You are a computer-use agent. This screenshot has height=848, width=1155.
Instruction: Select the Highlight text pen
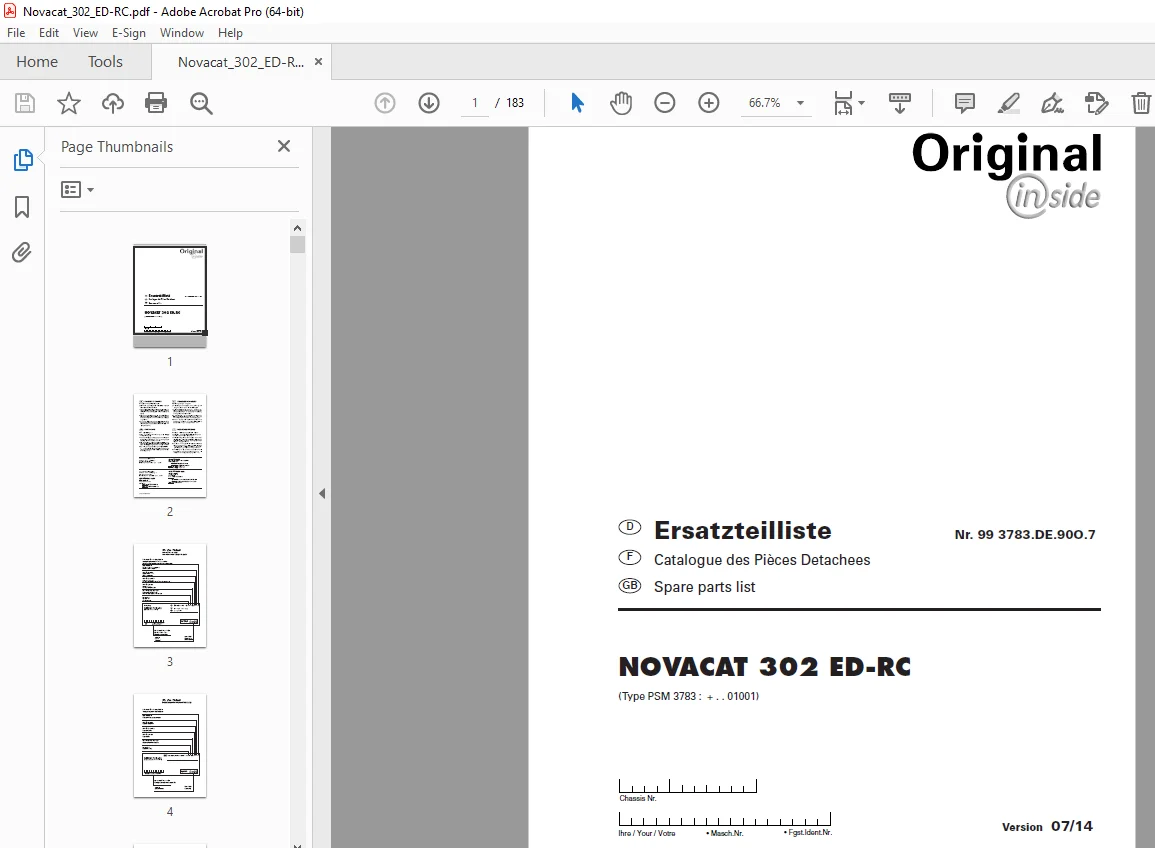(x=1008, y=103)
